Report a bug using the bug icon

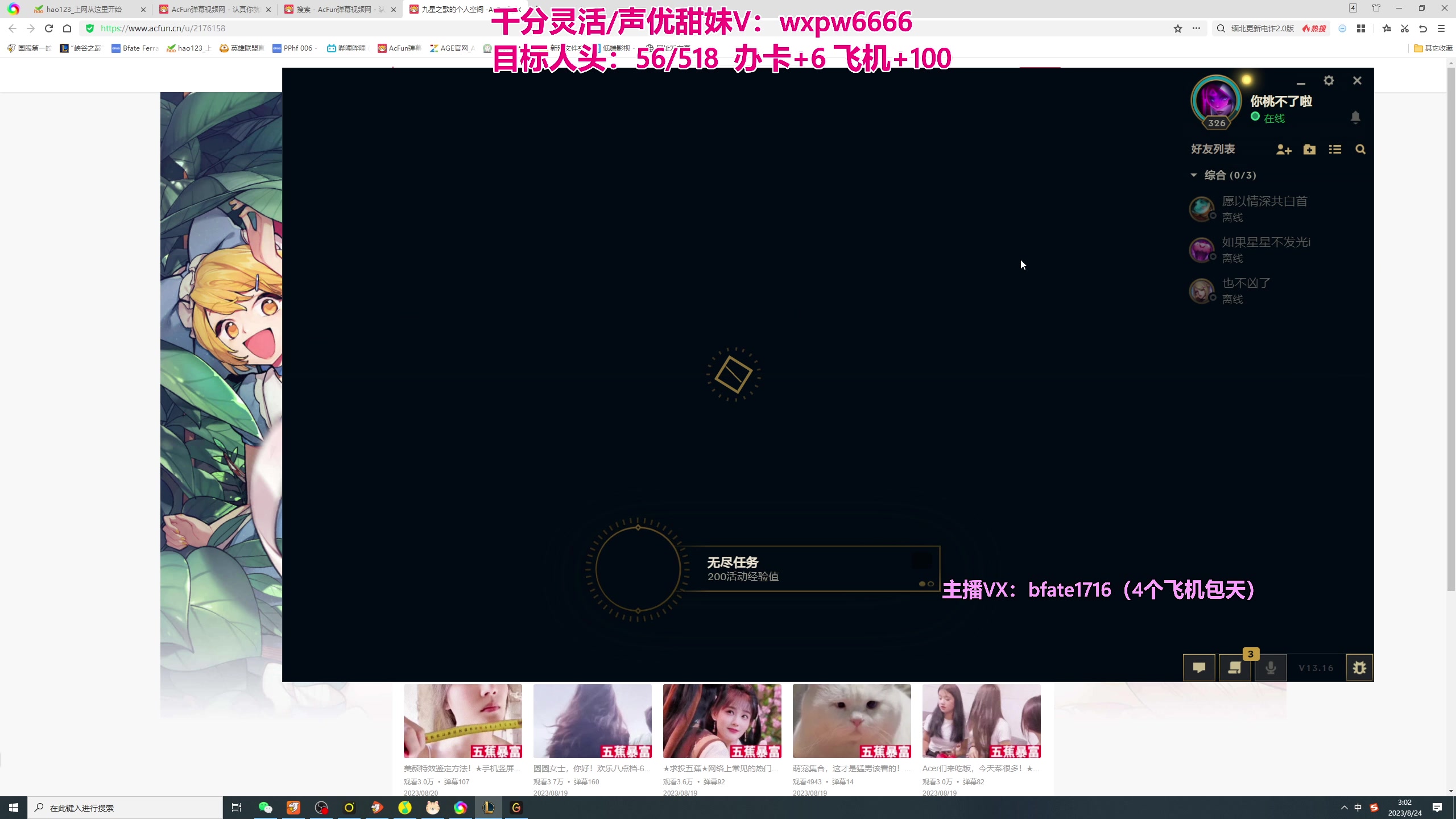(1359, 667)
